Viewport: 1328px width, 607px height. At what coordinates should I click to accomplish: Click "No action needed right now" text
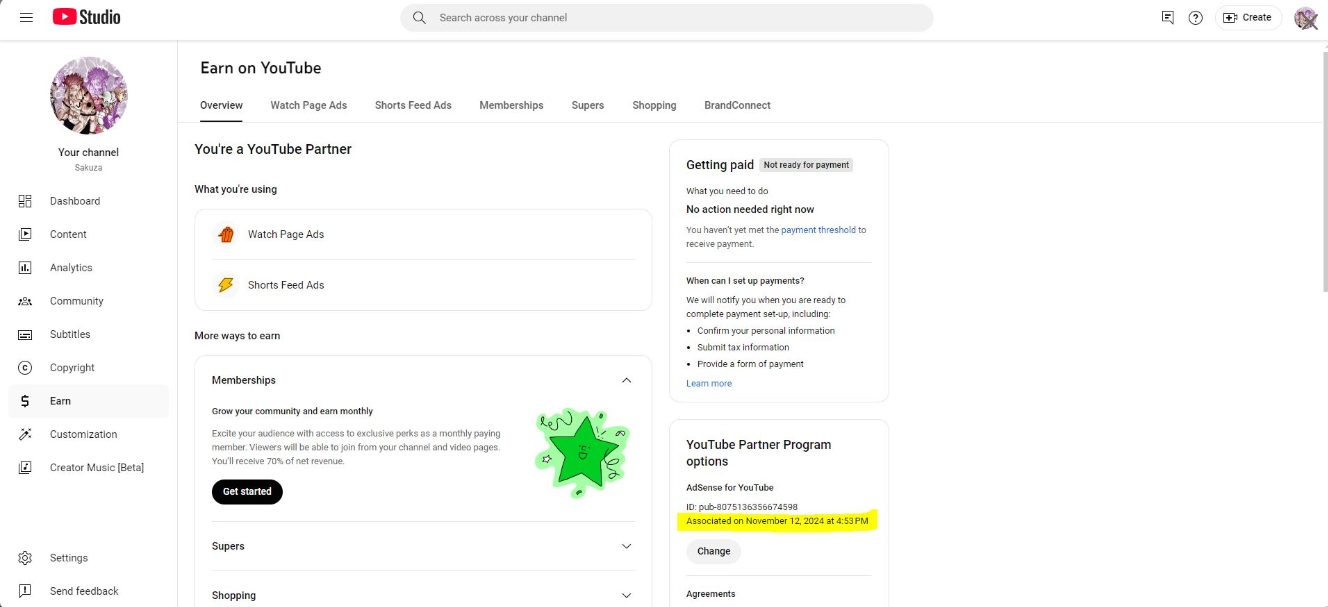click(x=750, y=209)
